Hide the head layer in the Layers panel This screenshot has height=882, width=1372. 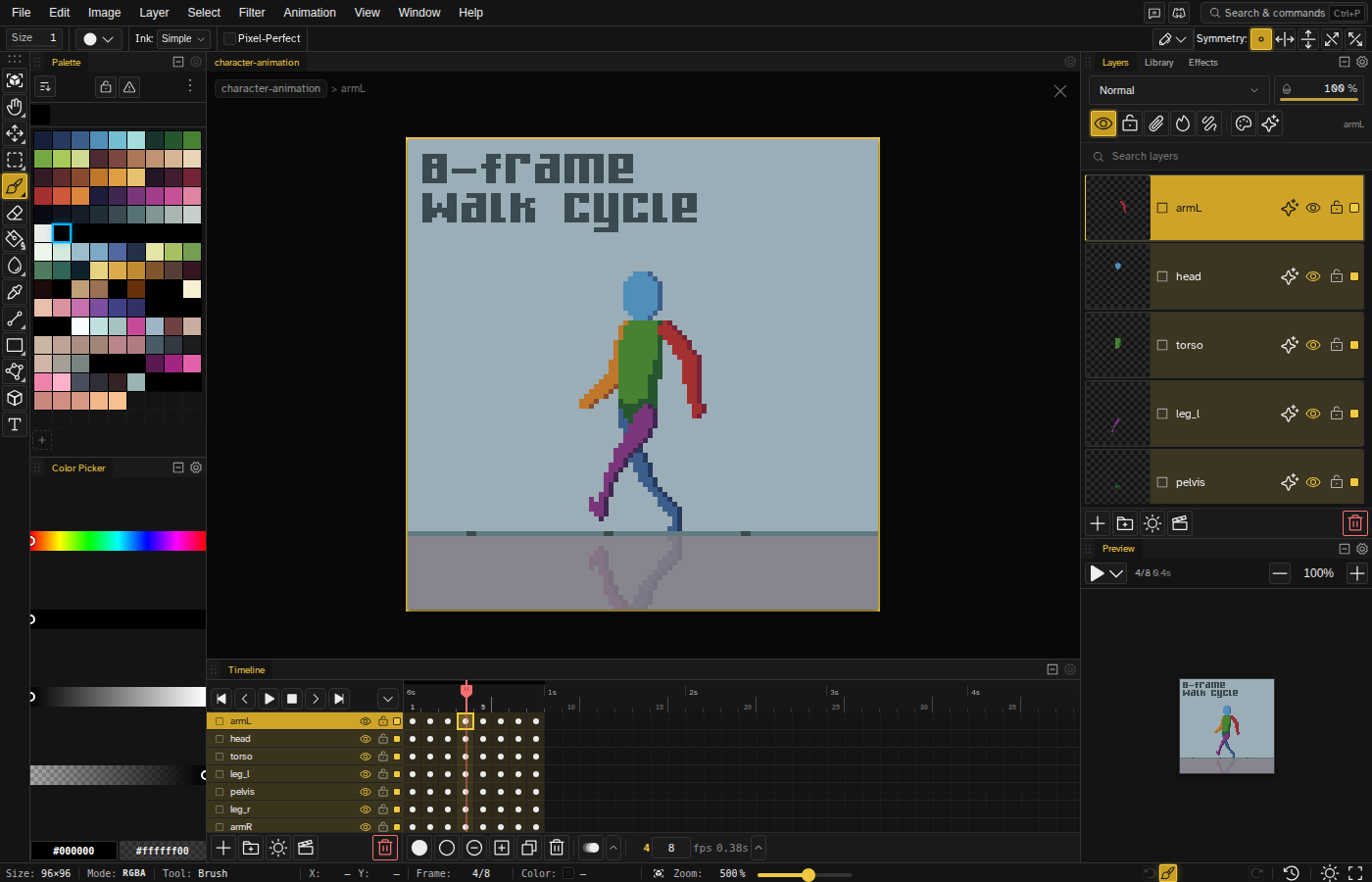tap(1313, 276)
